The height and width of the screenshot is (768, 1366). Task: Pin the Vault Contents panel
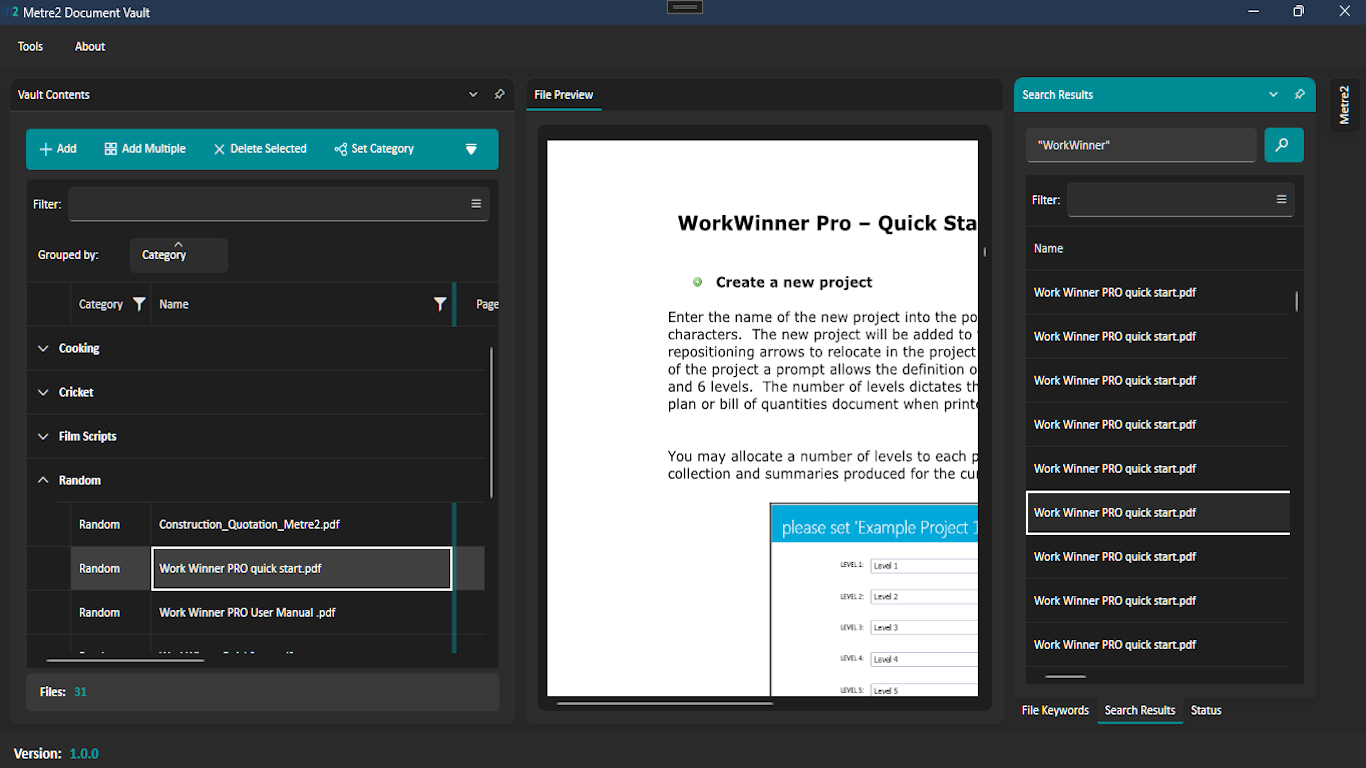point(499,94)
